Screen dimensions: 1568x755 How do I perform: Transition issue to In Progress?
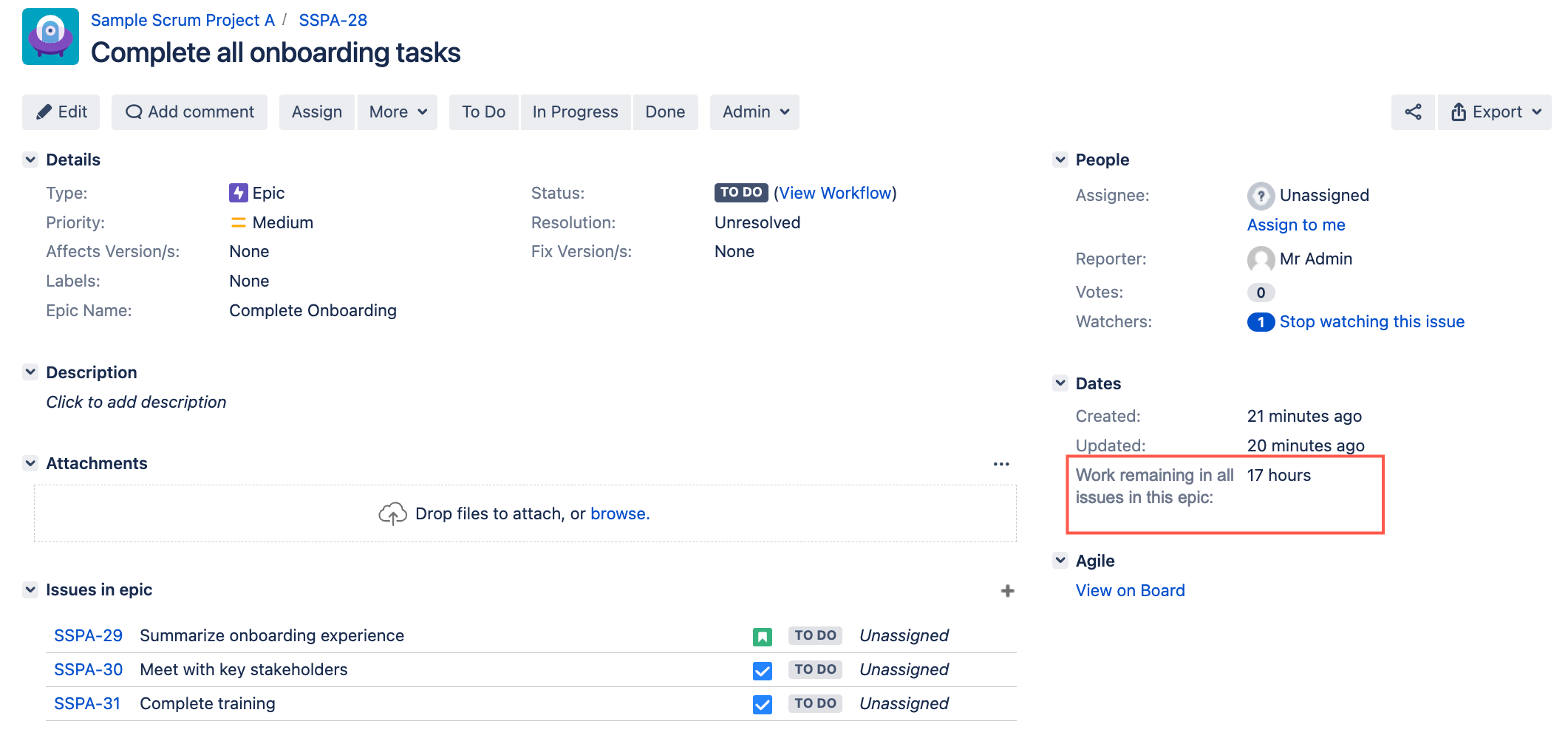[x=575, y=112]
